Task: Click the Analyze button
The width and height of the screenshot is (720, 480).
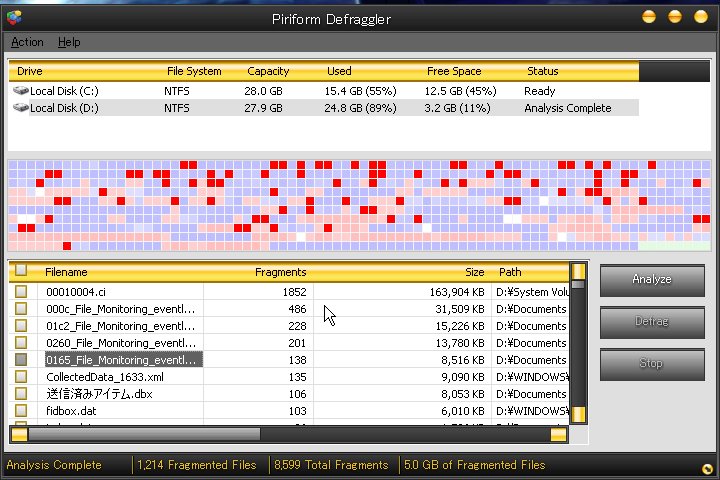Action: coord(652,279)
